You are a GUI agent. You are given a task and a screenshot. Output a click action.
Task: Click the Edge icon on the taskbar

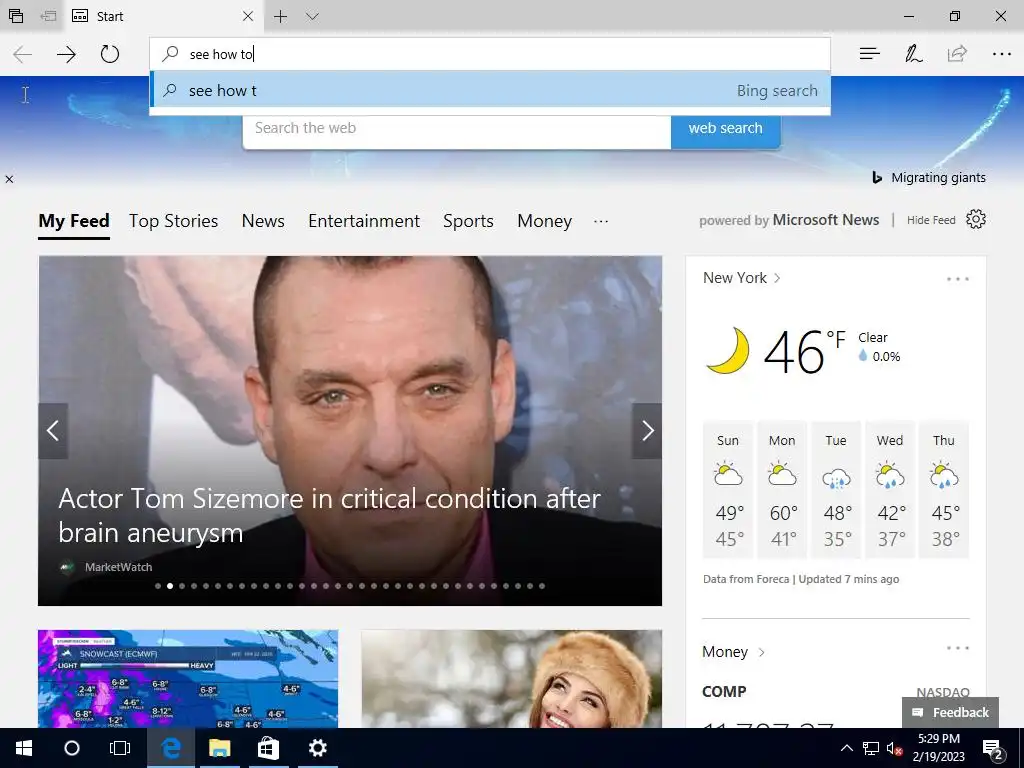click(x=170, y=748)
